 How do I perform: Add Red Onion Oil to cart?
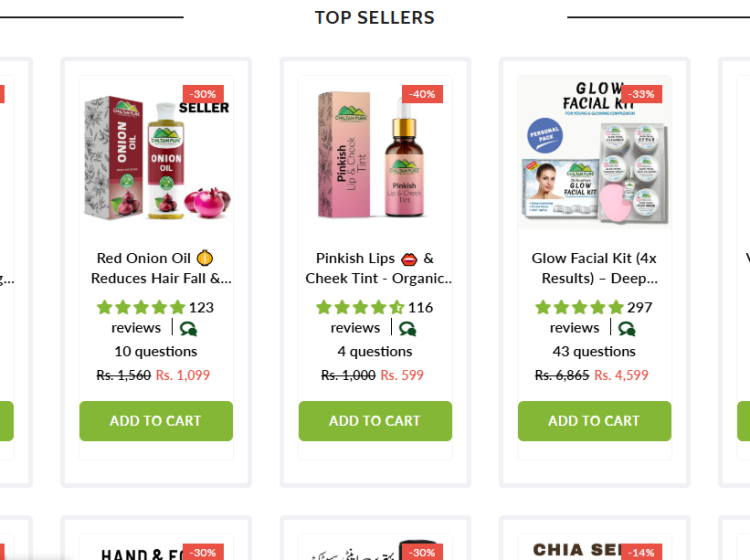[x=156, y=421]
